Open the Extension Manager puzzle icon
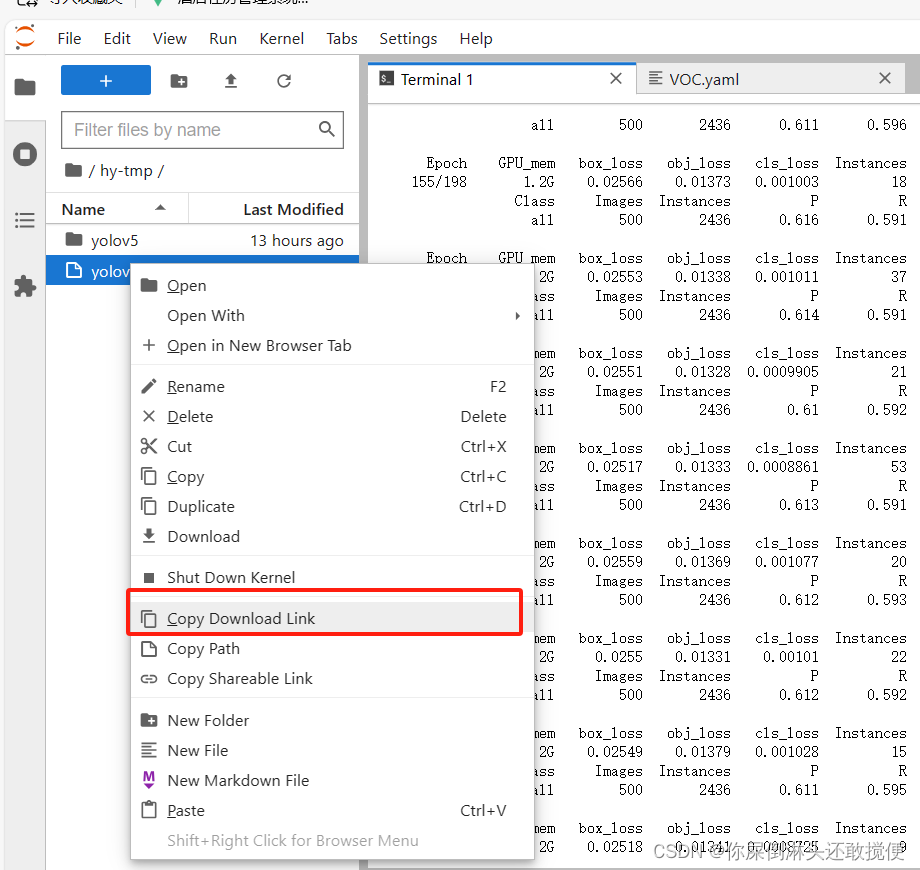This screenshot has height=870, width=920. click(25, 287)
